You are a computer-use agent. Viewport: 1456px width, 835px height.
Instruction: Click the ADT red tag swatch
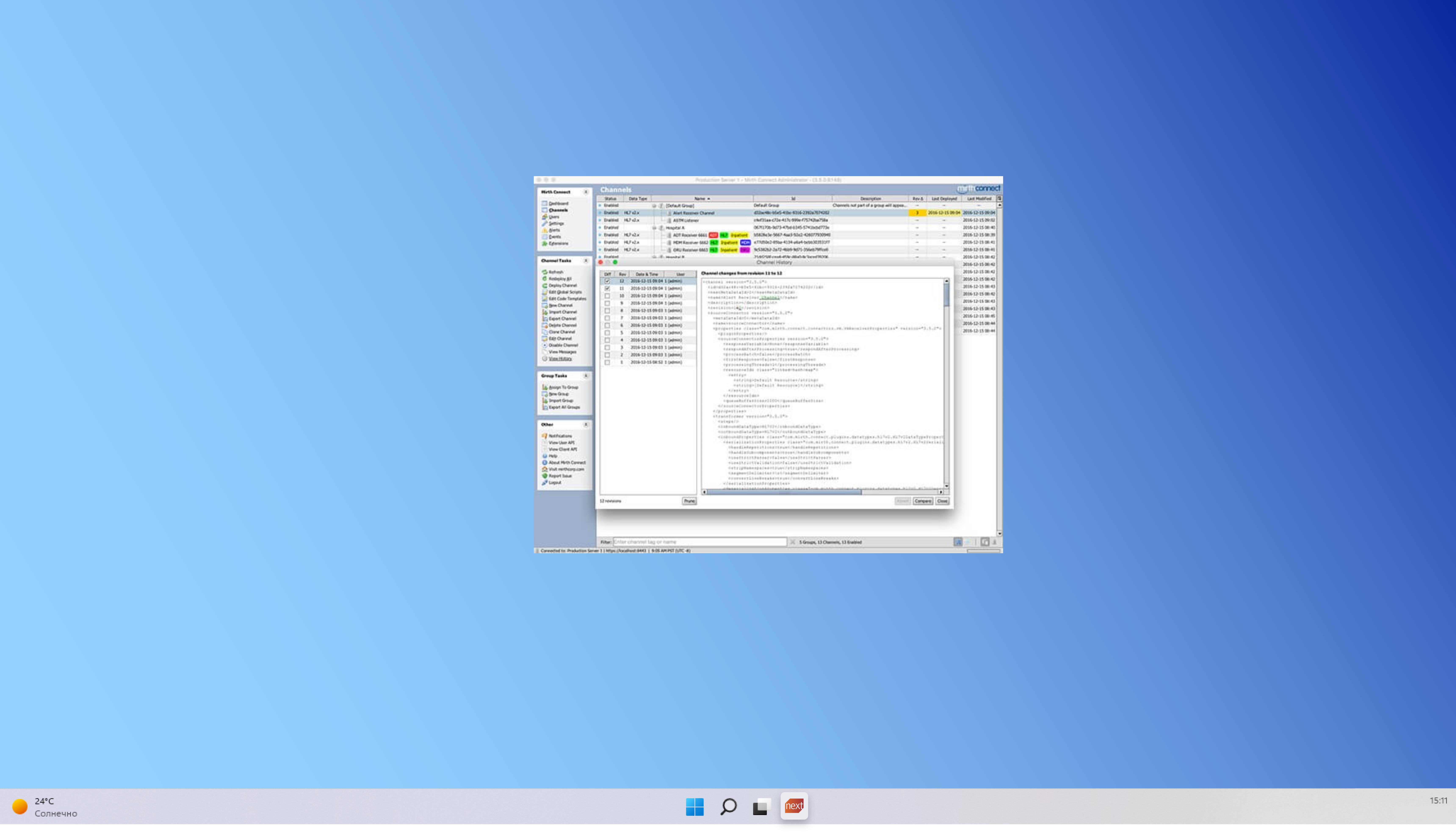tap(713, 236)
